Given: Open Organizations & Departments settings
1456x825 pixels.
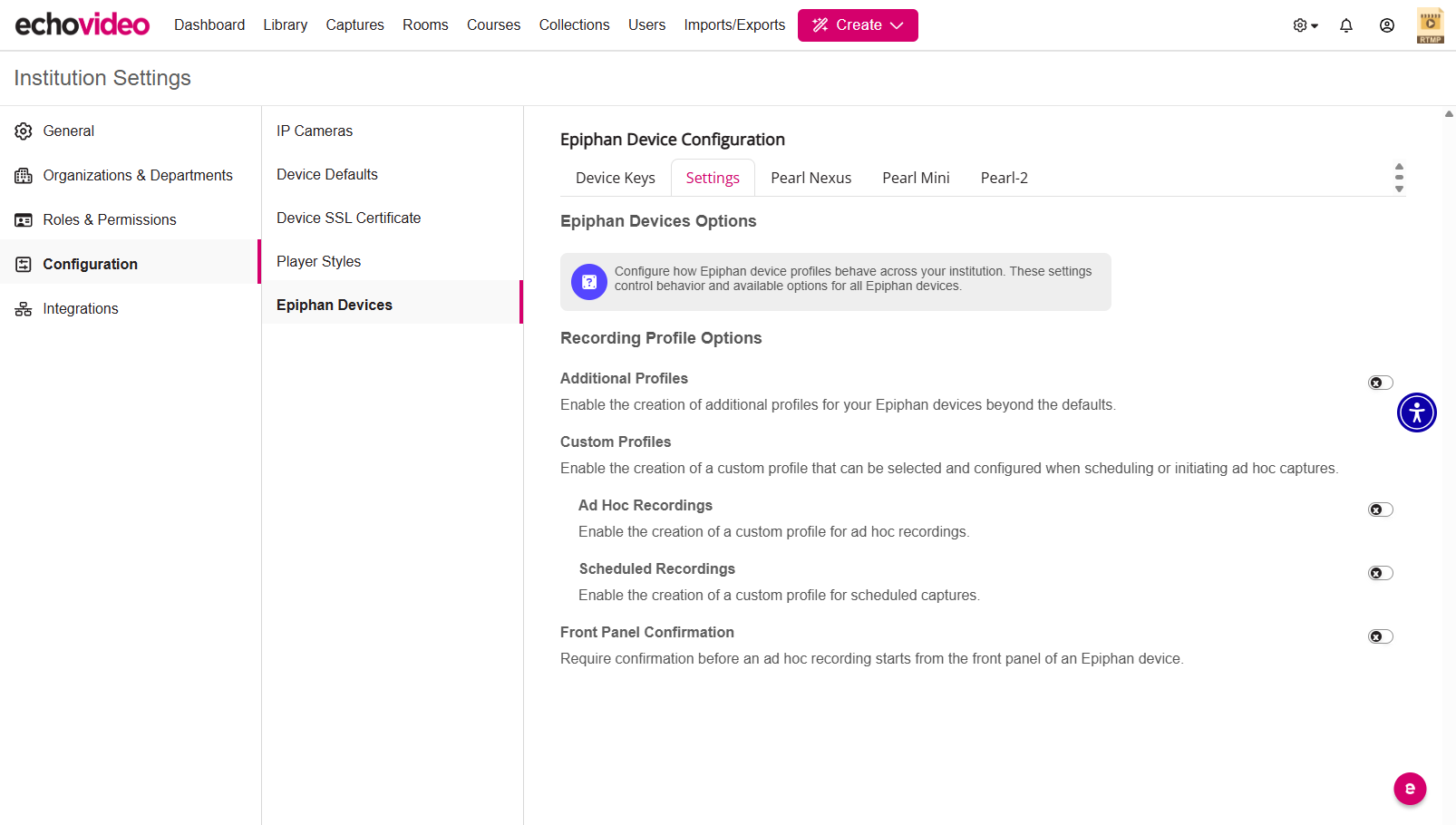Looking at the screenshot, I should tap(131, 176).
